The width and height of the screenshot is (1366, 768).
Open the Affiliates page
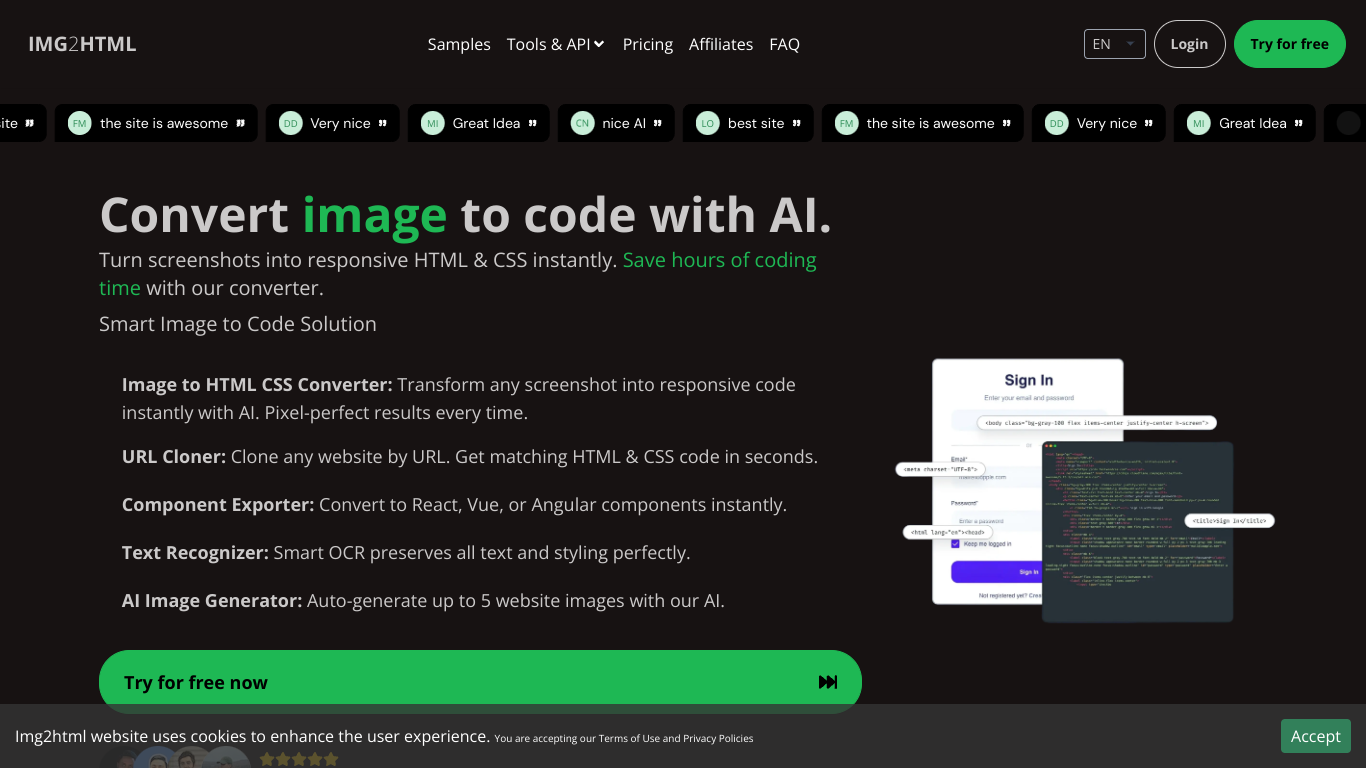(x=721, y=44)
